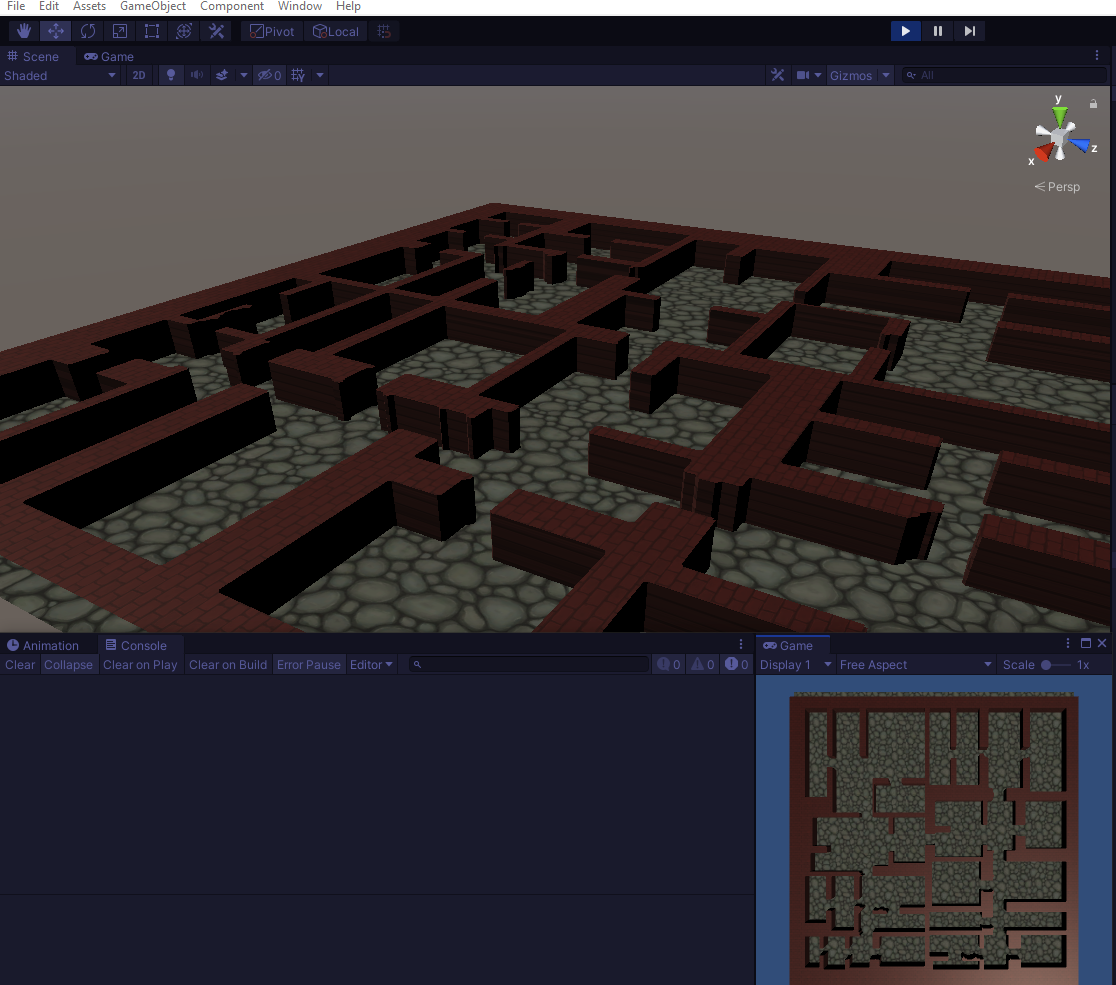Toggle Error Pause option

point(309,665)
